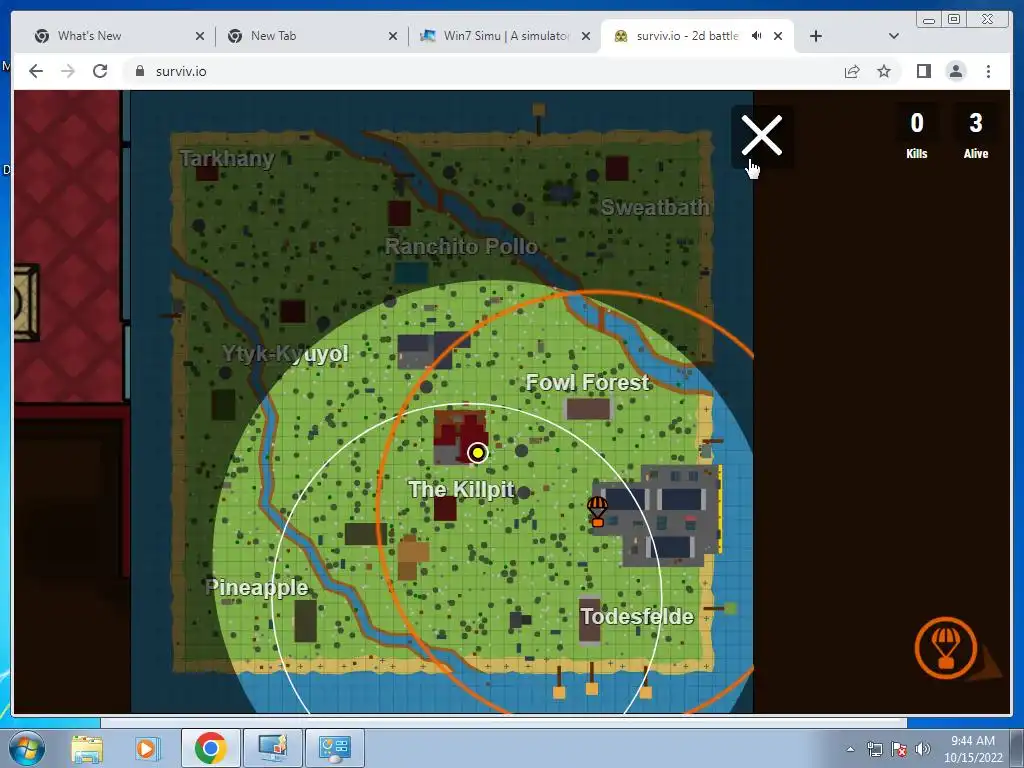Image resolution: width=1024 pixels, height=768 pixels.
Task: Go forward to the next page
Action: (68, 71)
